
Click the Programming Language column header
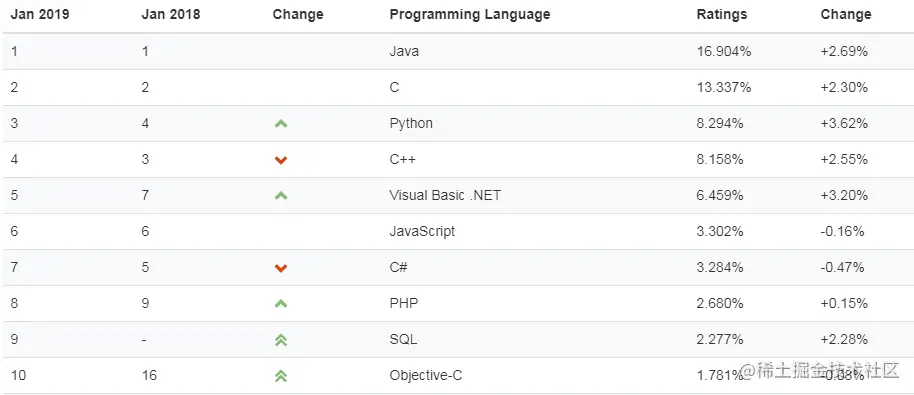pos(470,15)
